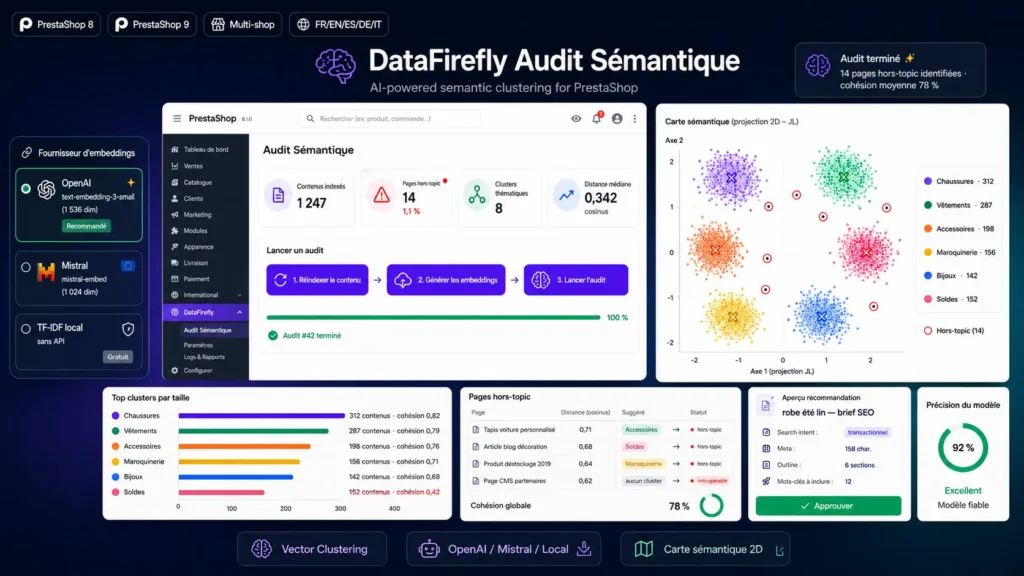Expand the International menu chevron
Screen dimensions: 1024x576
coord(240,295)
